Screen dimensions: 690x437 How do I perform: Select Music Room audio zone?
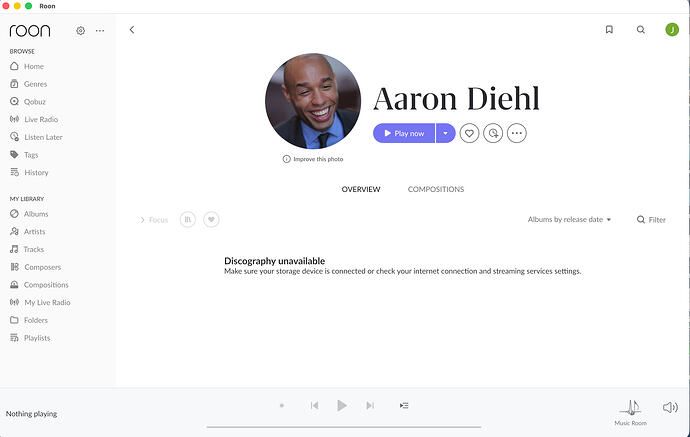[x=631, y=413]
